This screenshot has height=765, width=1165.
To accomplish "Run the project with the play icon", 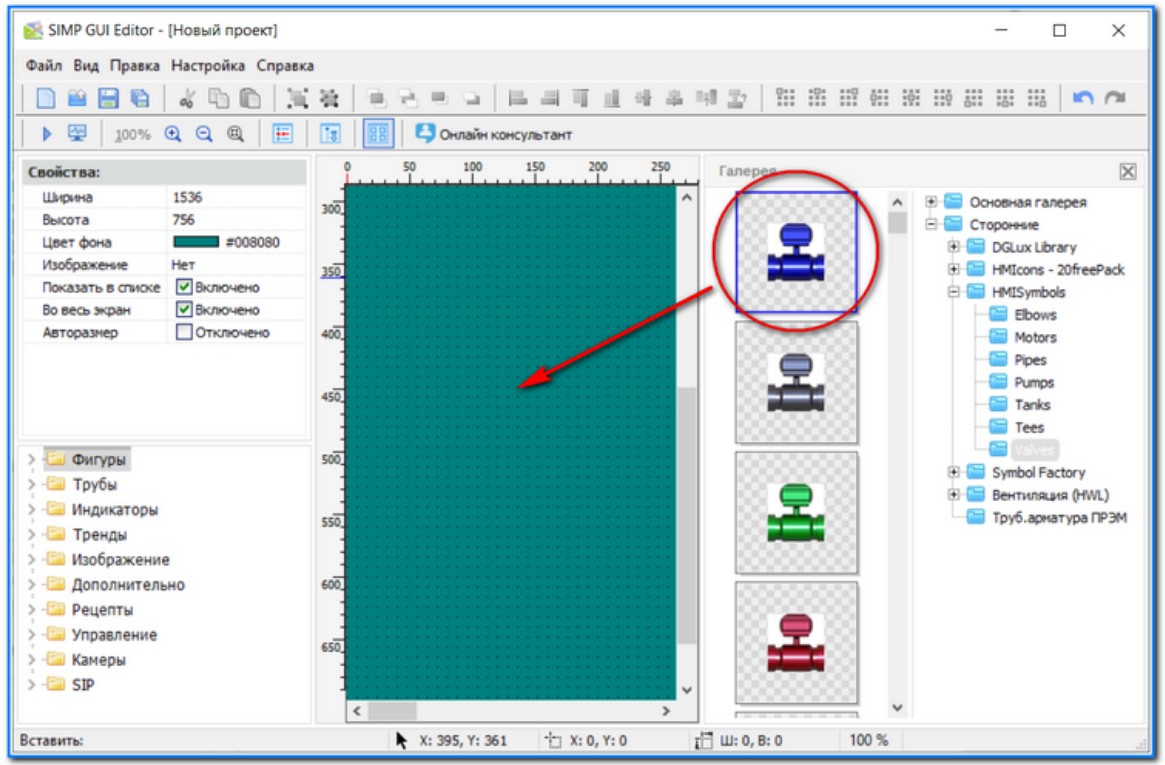I will click(x=46, y=134).
